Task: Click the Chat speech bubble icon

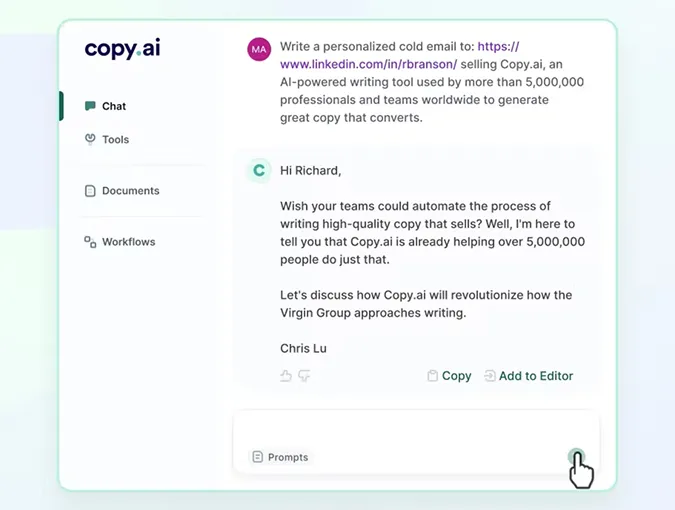Action: click(x=90, y=106)
